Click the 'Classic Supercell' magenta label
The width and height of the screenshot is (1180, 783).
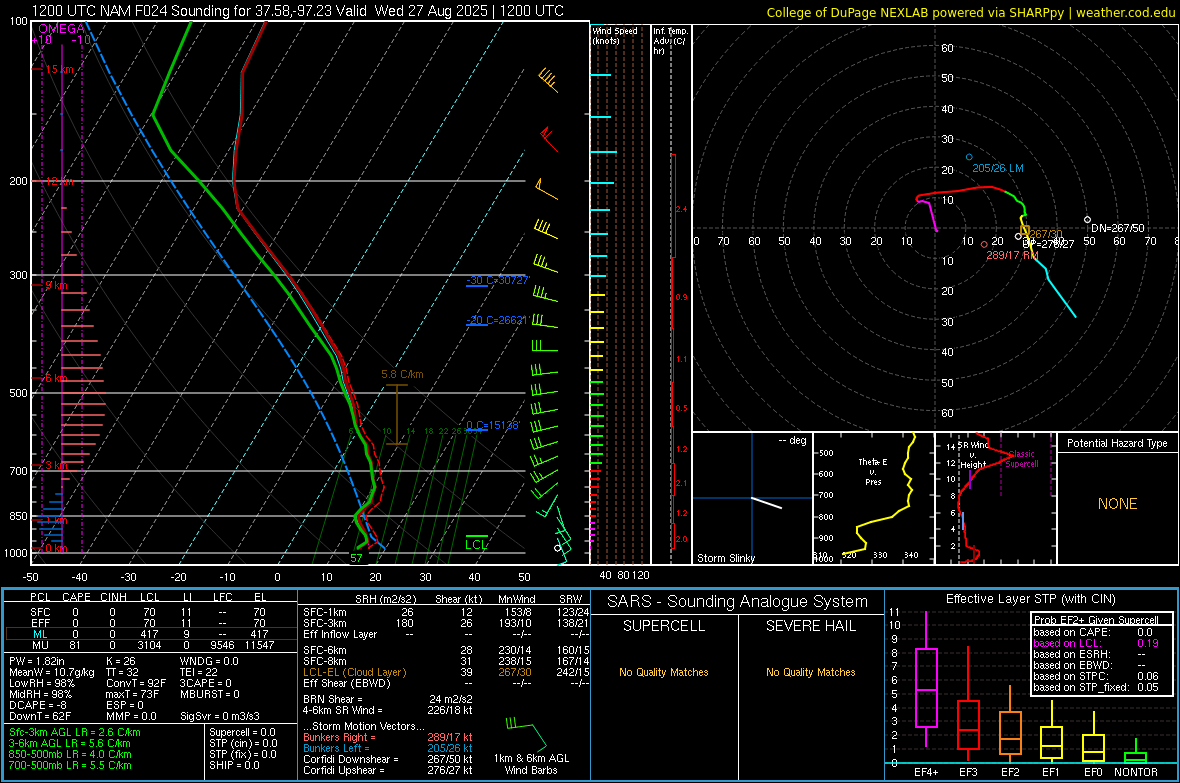(1021, 459)
